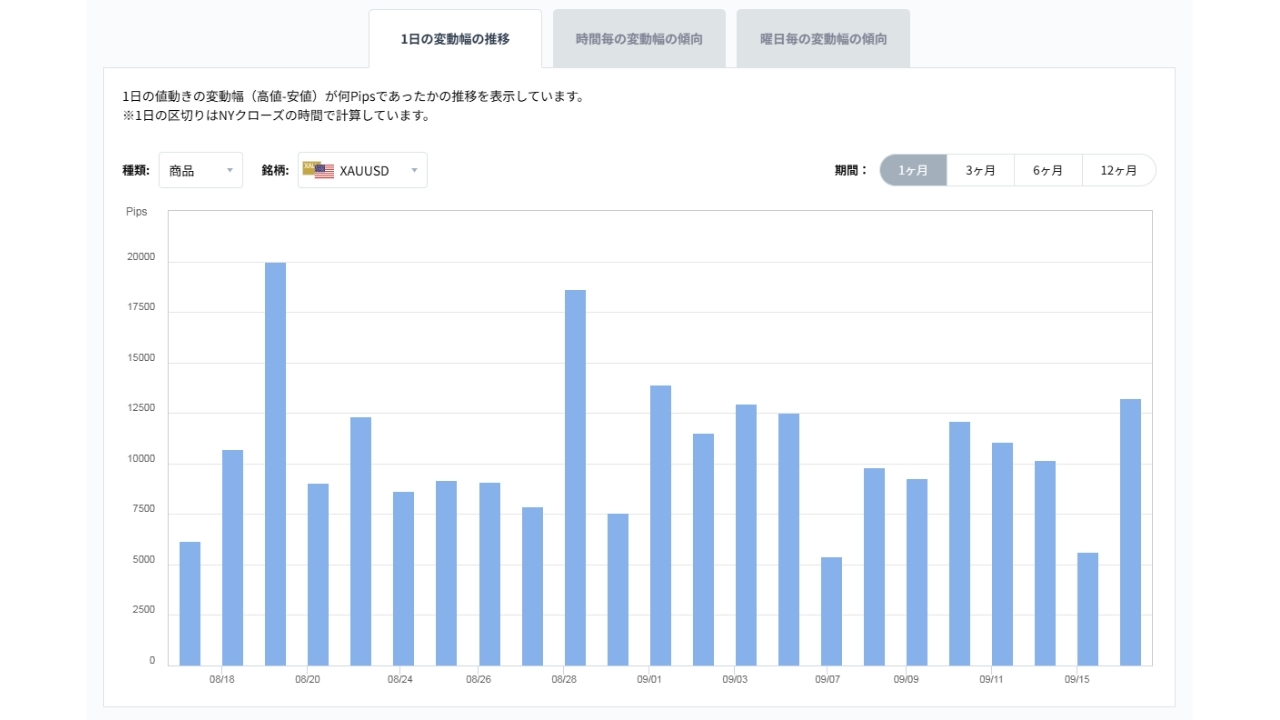Open the 曜日毎の変動幅の傾向 tab
This screenshot has height=720, width=1280.
(823, 39)
